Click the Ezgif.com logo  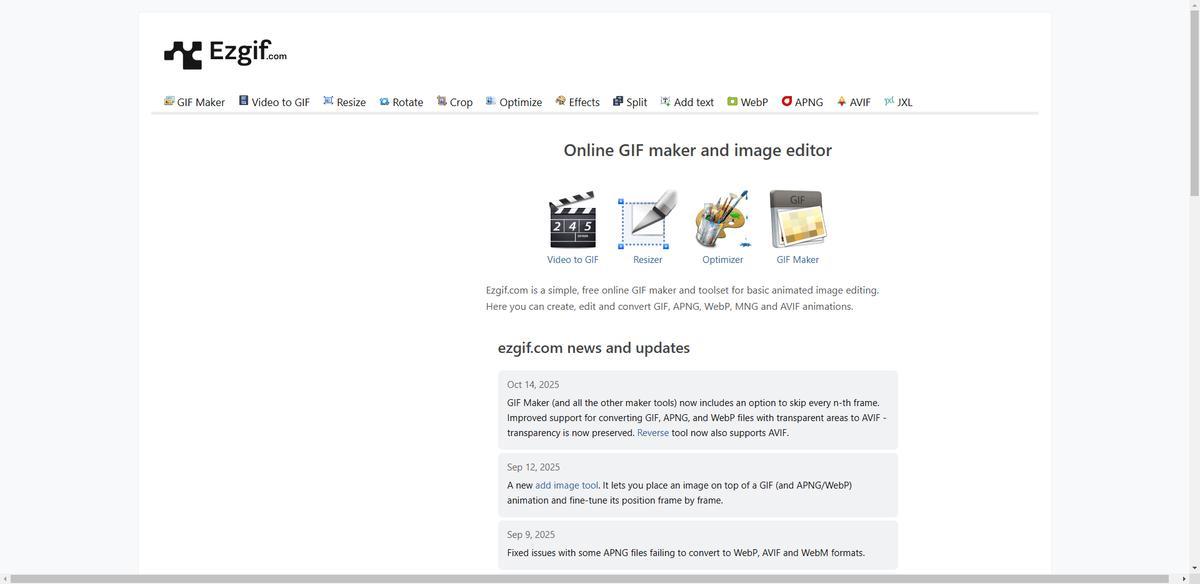pyautogui.click(x=225, y=54)
